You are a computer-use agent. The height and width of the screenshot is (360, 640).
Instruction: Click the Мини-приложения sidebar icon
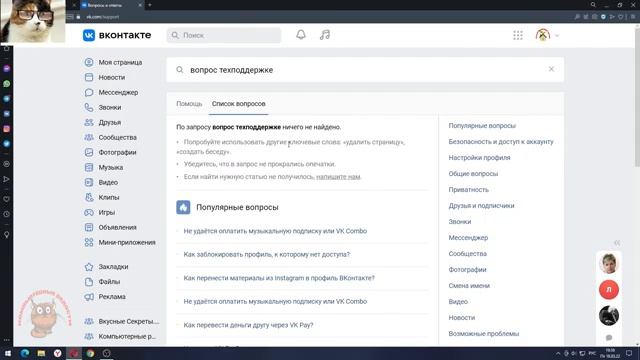tap(89, 242)
